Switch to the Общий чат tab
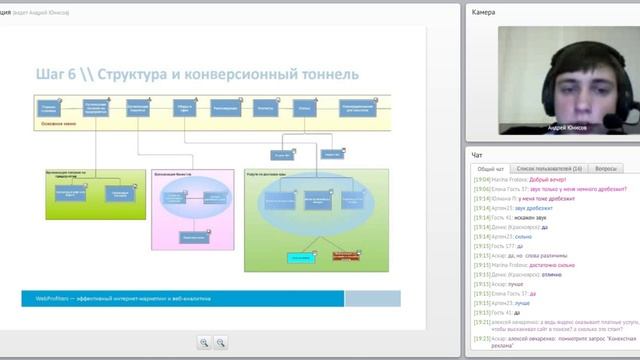 490,169
